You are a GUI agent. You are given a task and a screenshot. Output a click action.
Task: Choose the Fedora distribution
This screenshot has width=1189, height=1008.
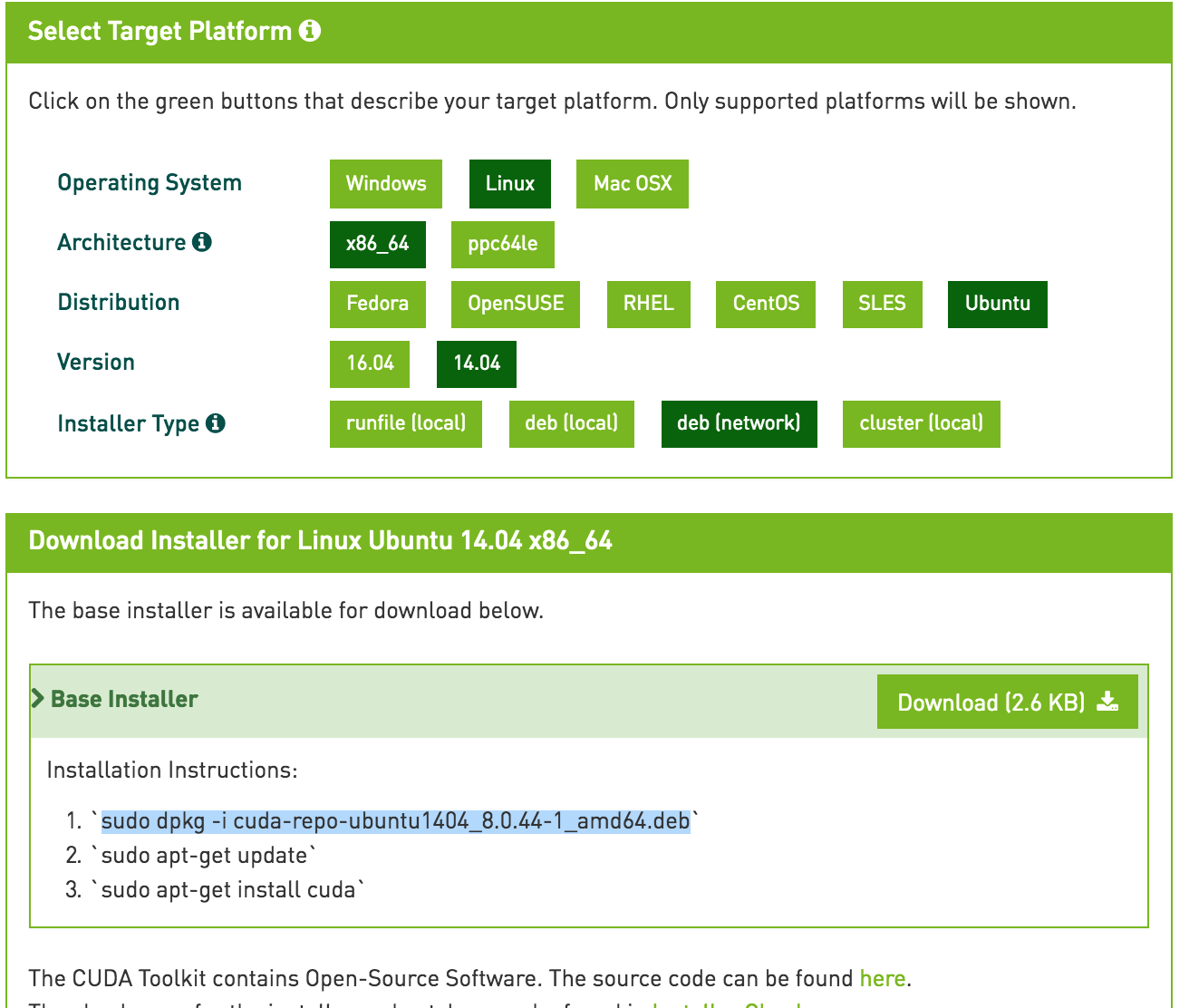click(x=378, y=304)
